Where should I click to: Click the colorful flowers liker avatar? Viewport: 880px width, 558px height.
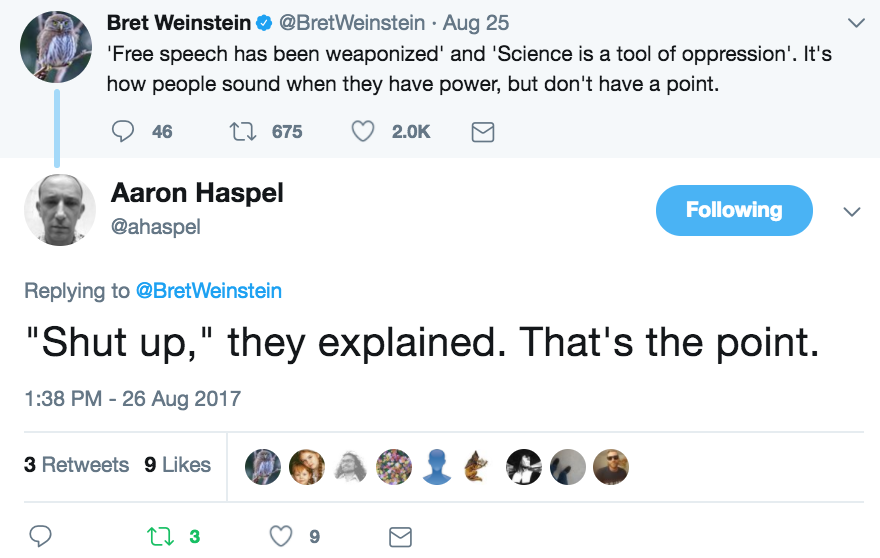[x=394, y=466]
